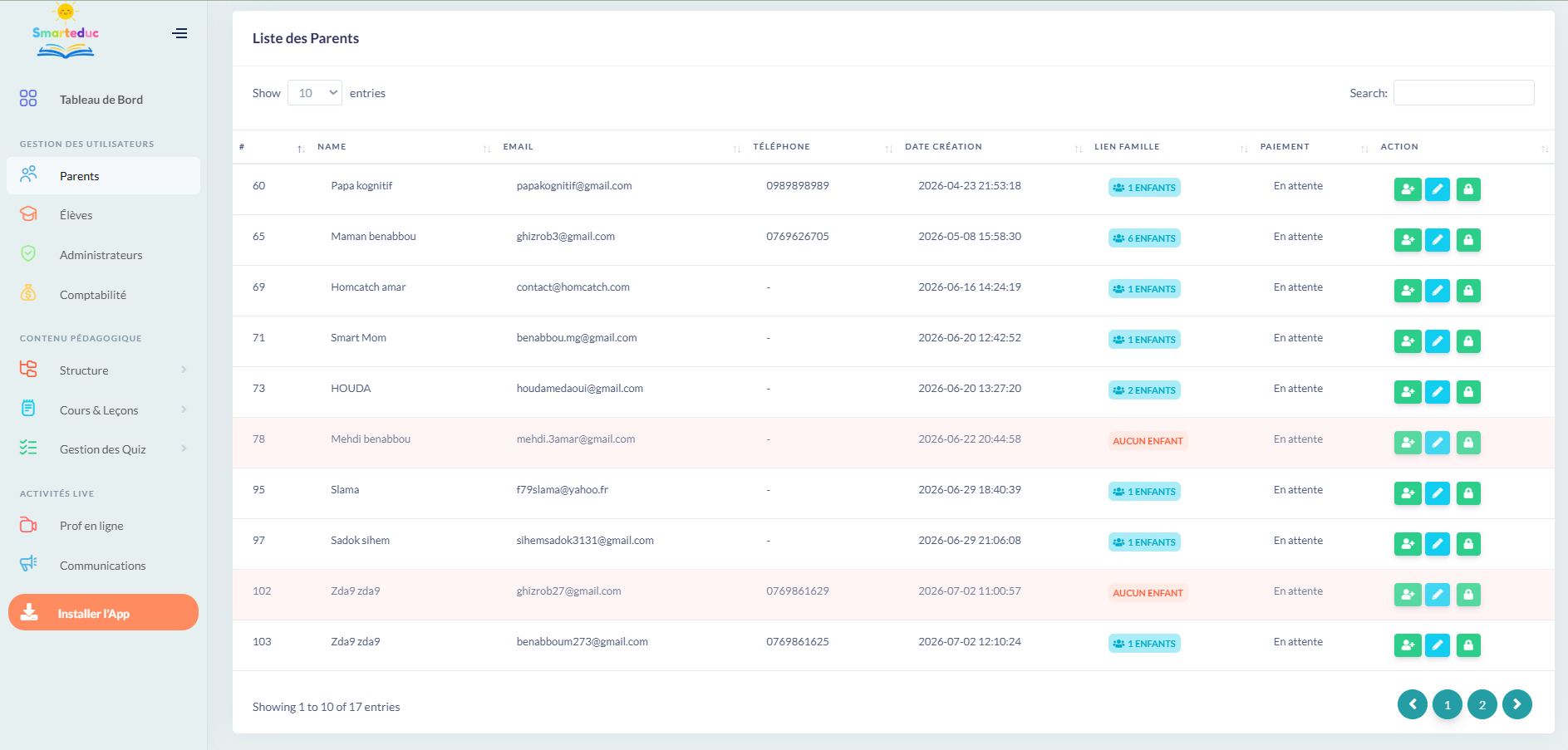This screenshot has width=1568, height=750.
Task: Go to Tableau de Bord
Action: click(x=103, y=100)
